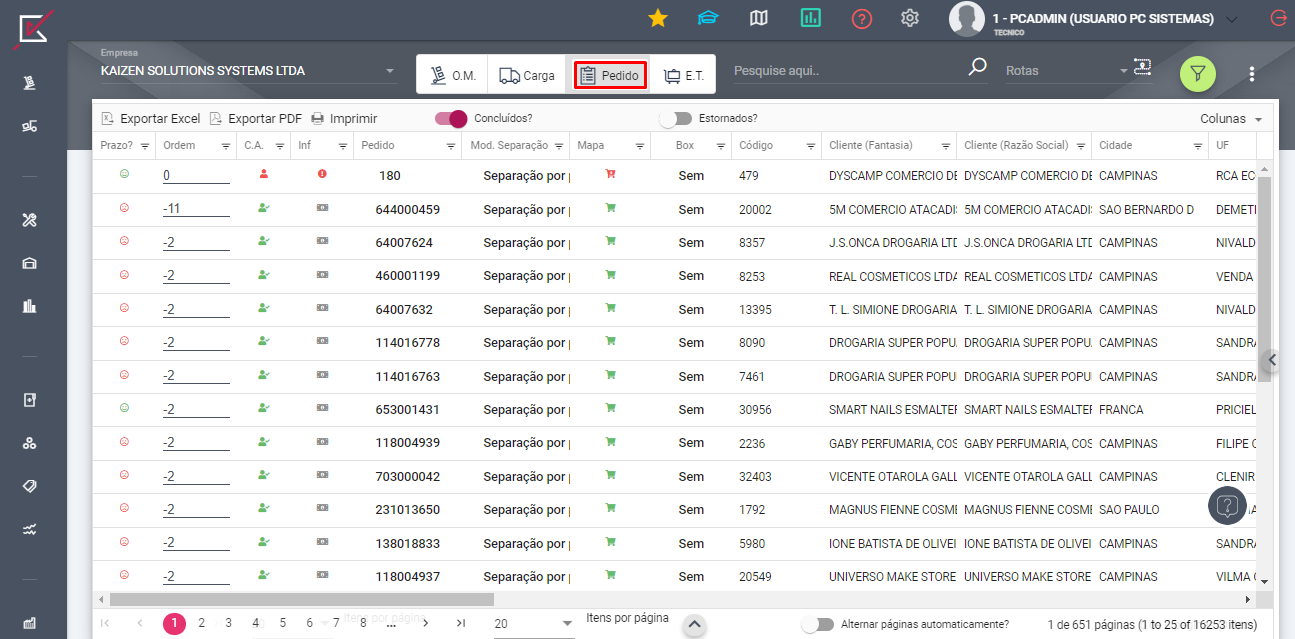
Task: Click the more pages ellipsis button
Action: pyautogui.click(x=391, y=623)
